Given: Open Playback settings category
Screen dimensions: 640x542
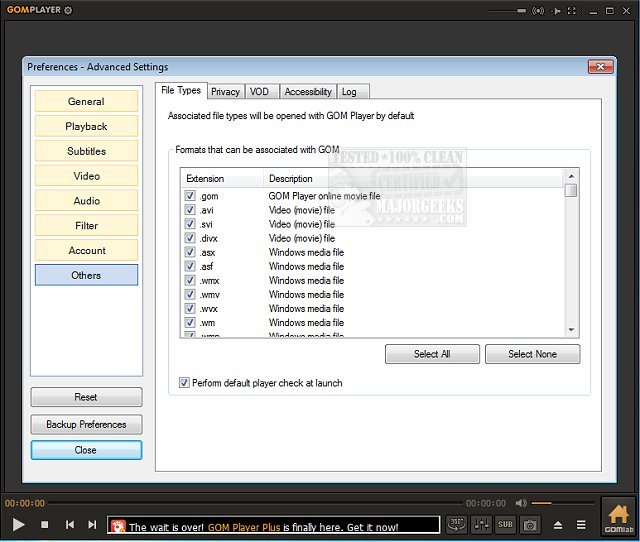Looking at the screenshot, I should point(87,126).
